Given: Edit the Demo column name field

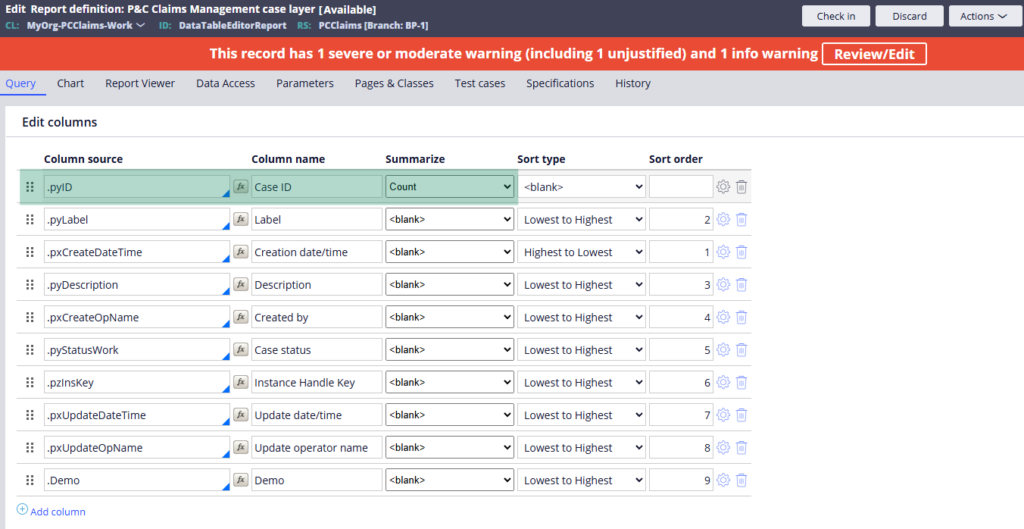Looking at the screenshot, I should click(x=317, y=480).
